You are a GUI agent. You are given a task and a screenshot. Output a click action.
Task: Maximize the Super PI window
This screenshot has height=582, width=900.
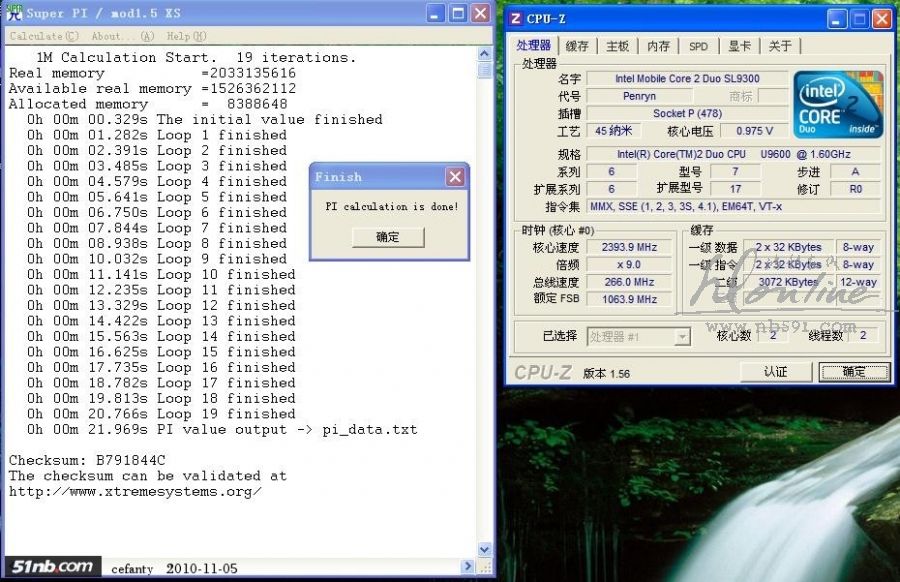pyautogui.click(x=458, y=14)
